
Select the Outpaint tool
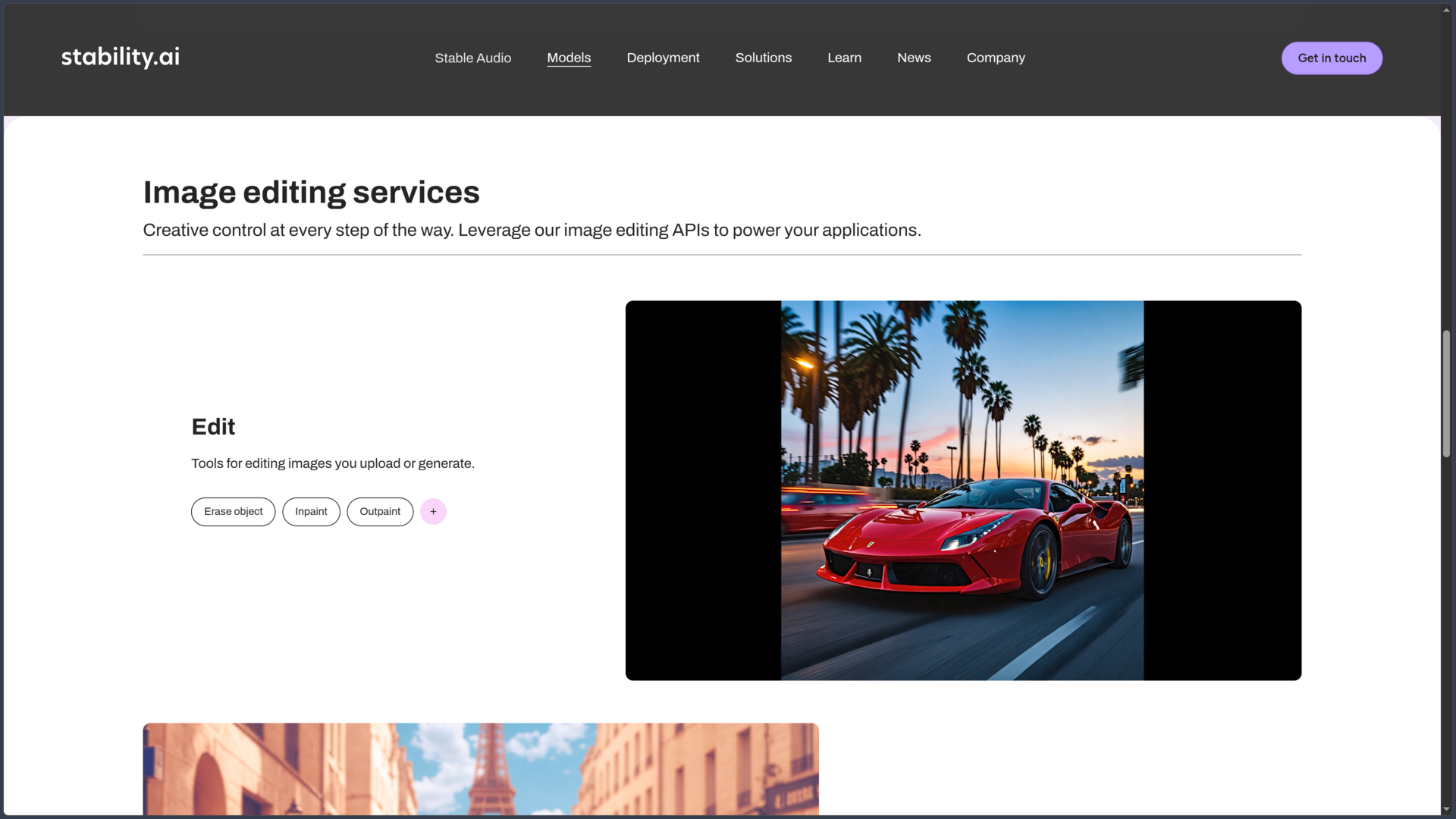[380, 512]
